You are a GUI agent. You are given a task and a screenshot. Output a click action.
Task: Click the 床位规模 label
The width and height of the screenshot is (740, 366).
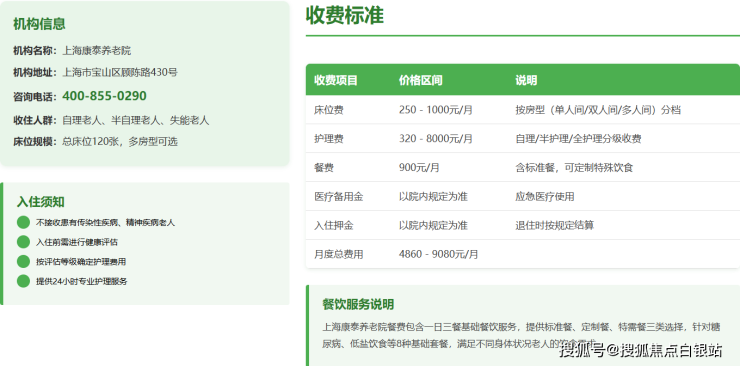click(x=34, y=141)
